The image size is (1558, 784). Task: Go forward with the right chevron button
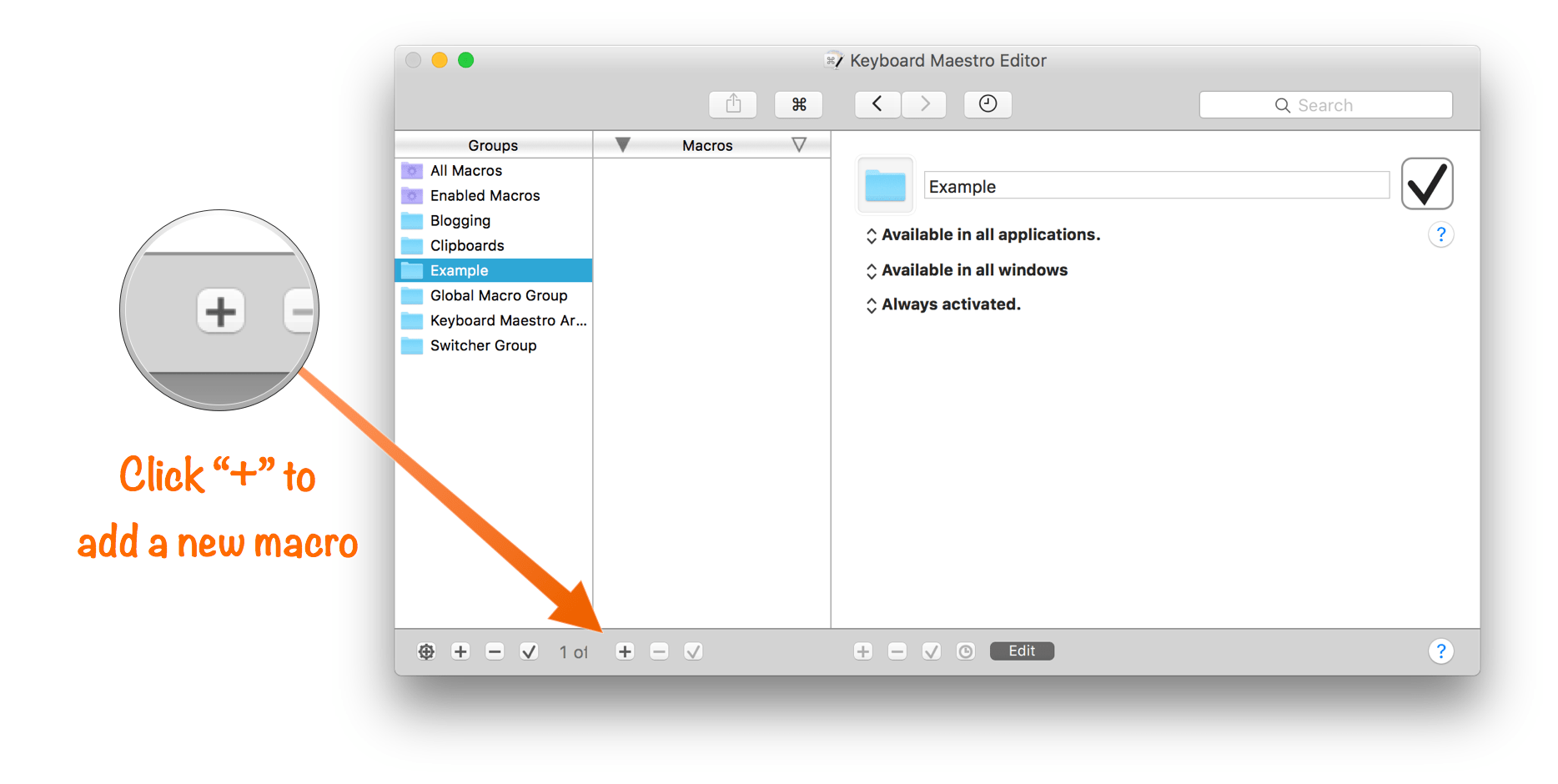point(924,104)
